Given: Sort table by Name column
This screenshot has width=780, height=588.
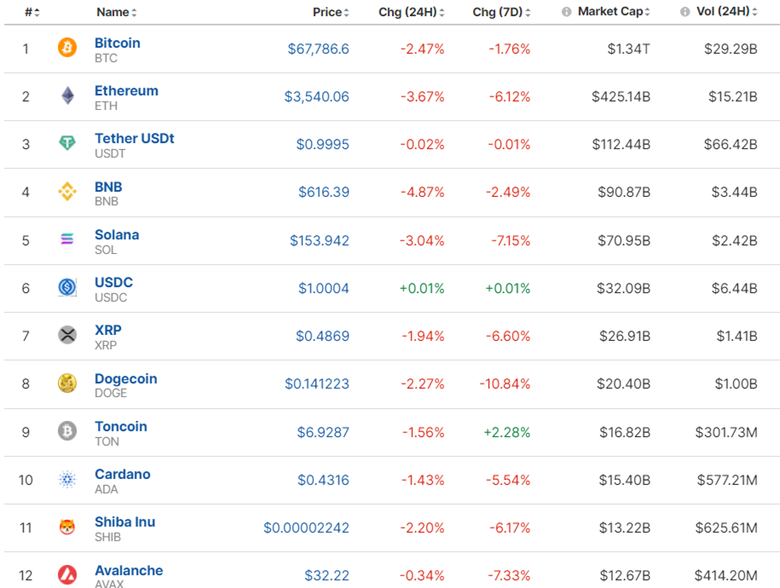Looking at the screenshot, I should tap(116, 12).
